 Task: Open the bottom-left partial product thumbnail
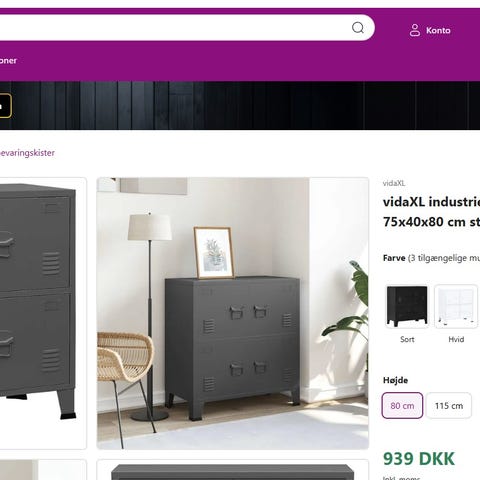point(43,470)
